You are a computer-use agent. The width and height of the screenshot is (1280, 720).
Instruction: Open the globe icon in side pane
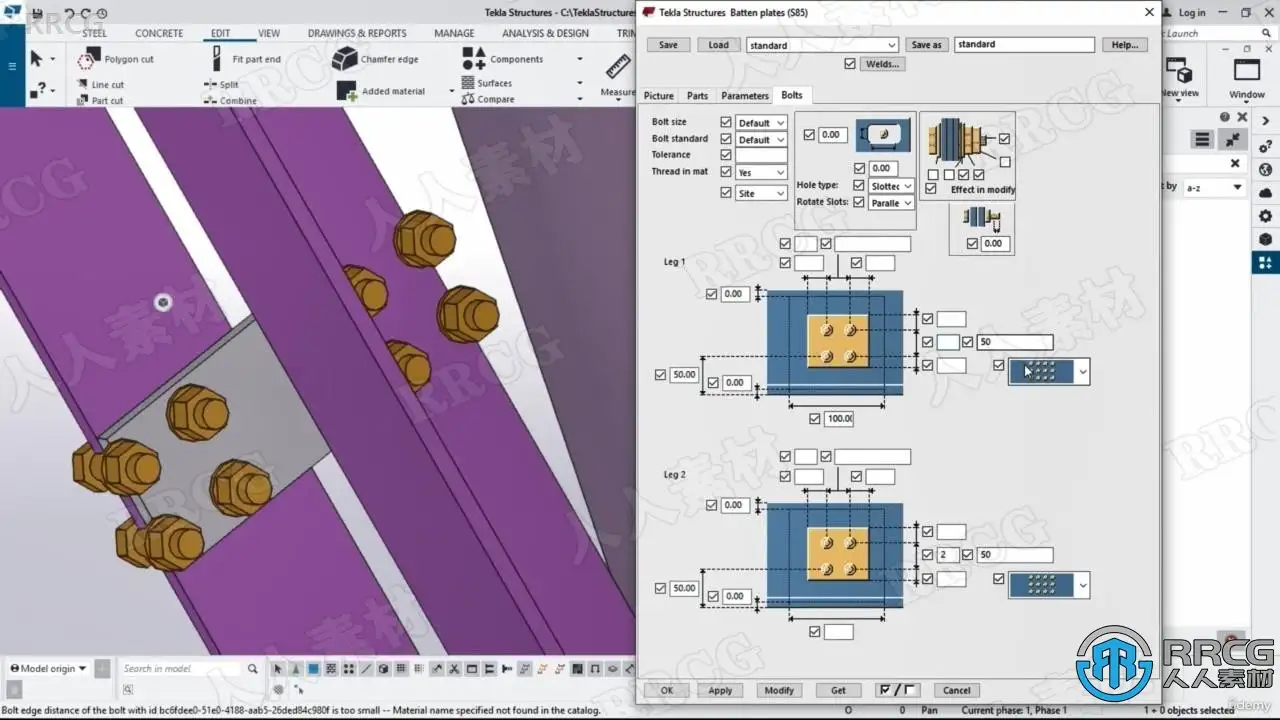point(1265,170)
